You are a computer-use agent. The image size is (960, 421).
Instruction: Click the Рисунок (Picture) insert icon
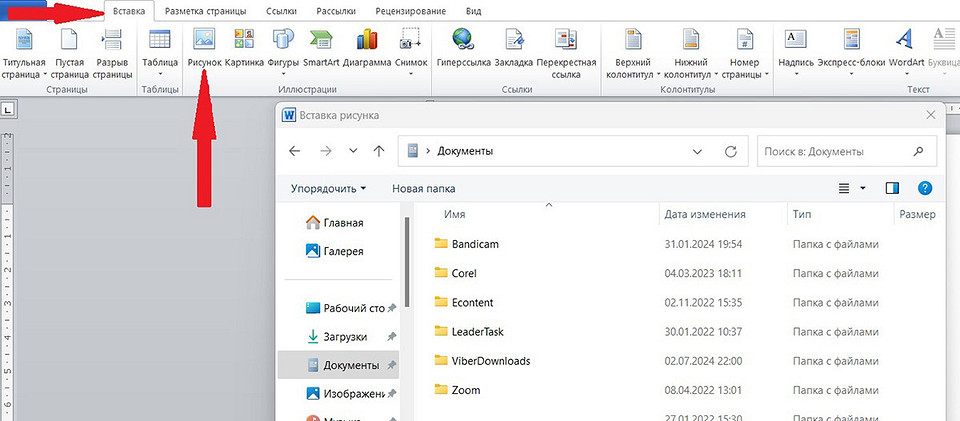[x=203, y=41]
